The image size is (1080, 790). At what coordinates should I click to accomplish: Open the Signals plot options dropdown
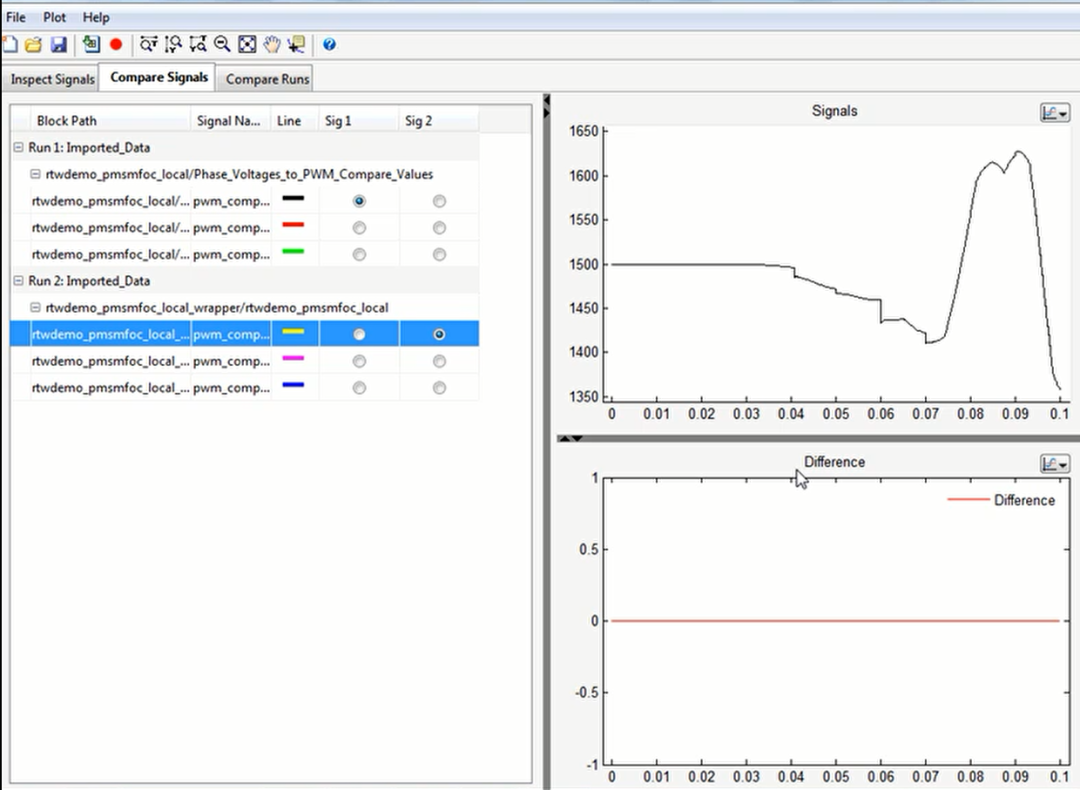pyautogui.click(x=1054, y=113)
